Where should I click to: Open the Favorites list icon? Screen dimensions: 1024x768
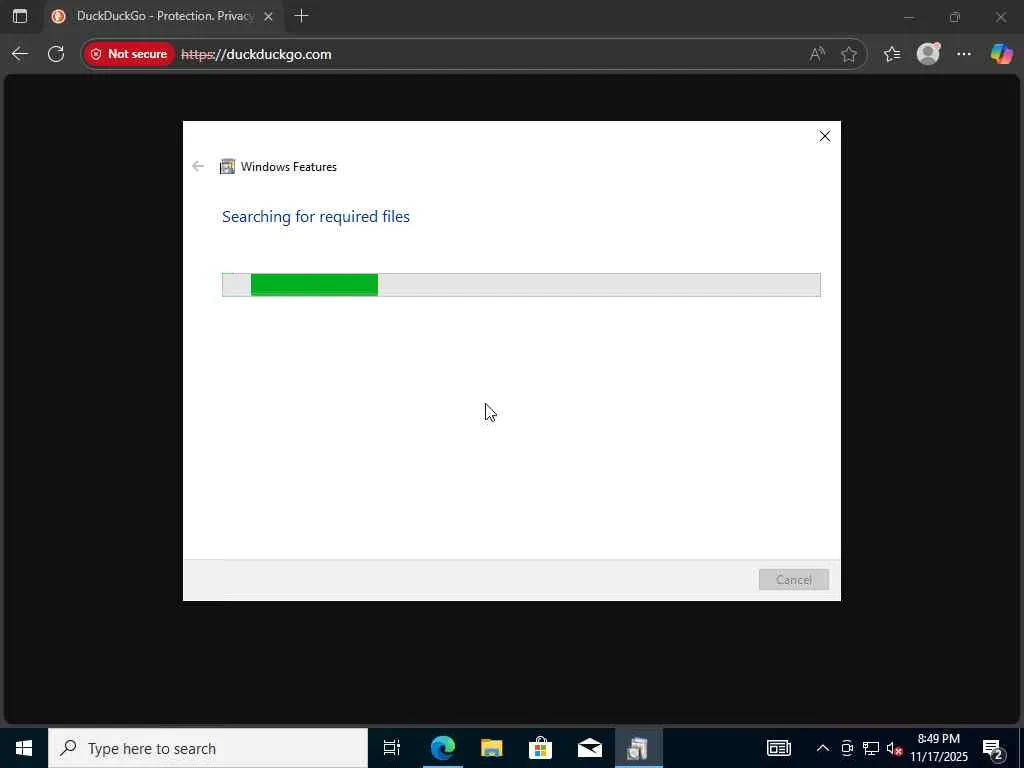(x=892, y=54)
